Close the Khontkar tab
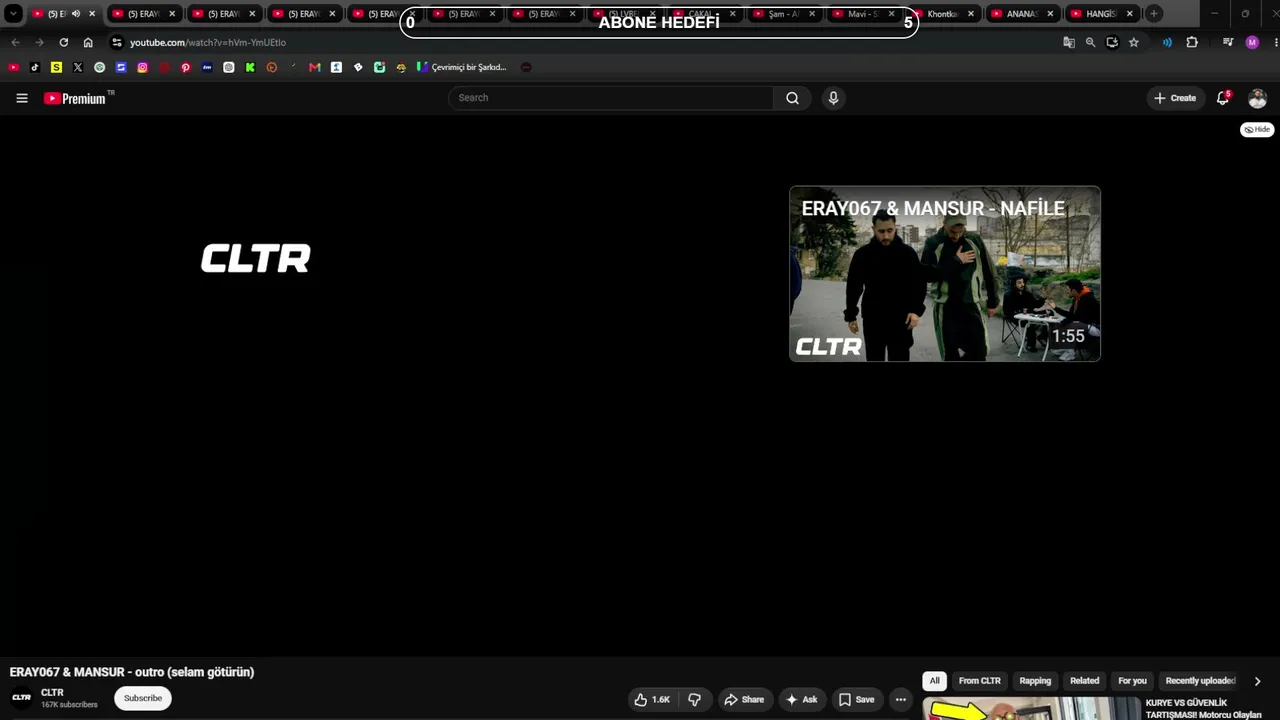 [x=970, y=14]
